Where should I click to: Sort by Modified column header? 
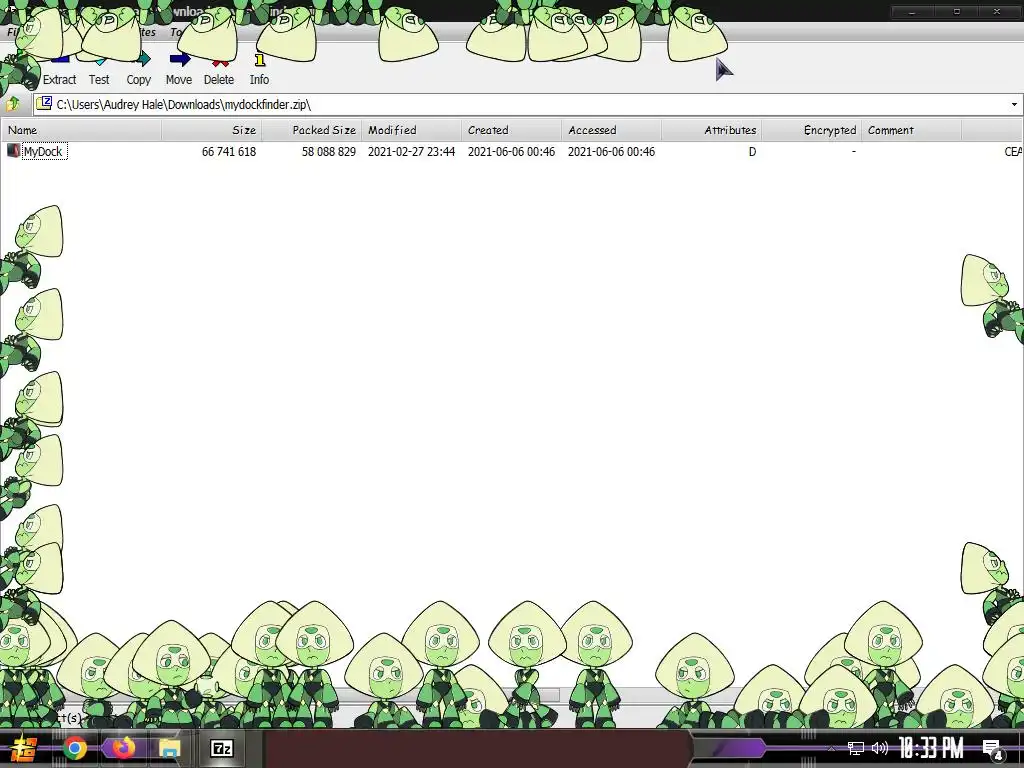411,130
